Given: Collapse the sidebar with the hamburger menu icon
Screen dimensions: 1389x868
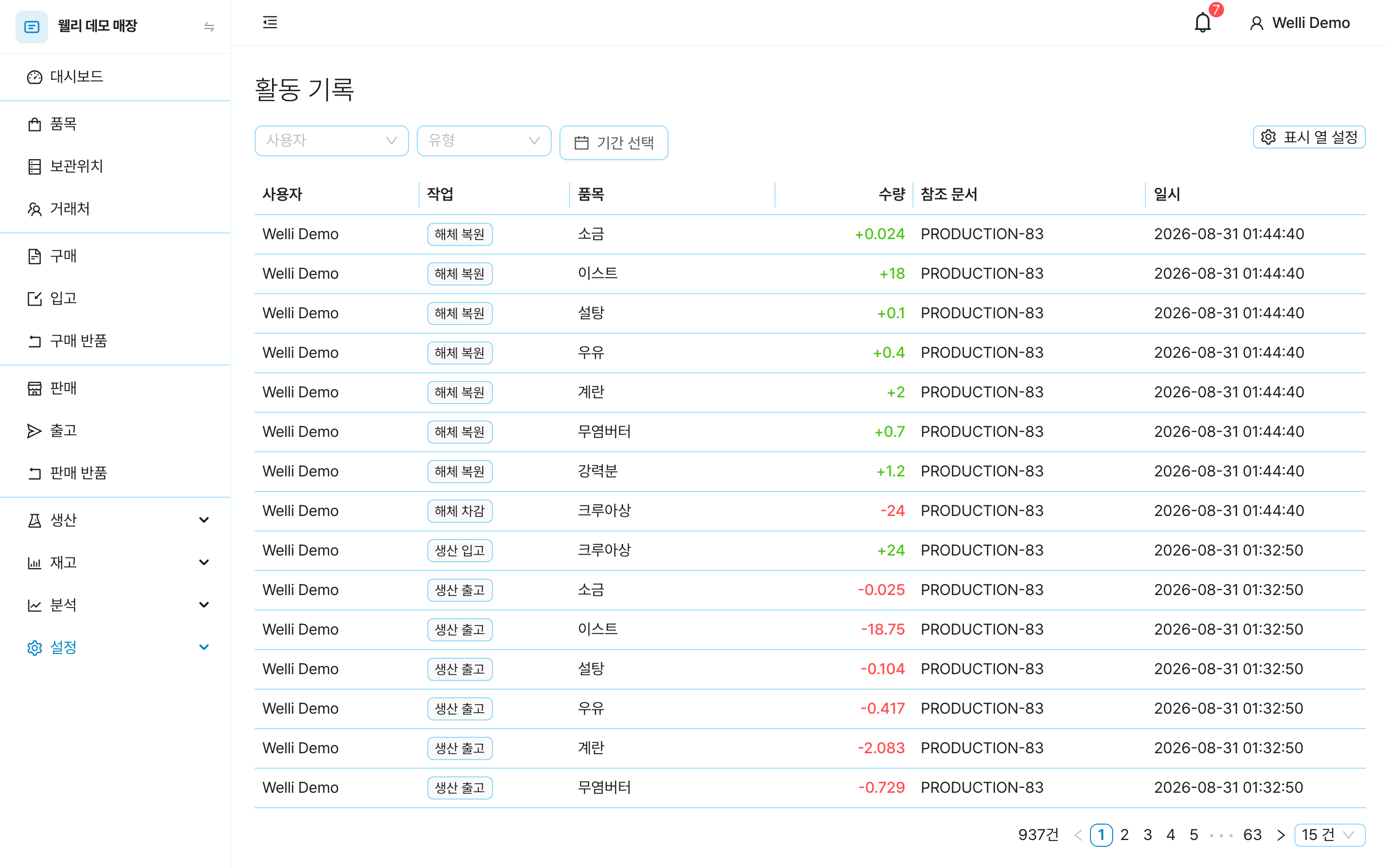Looking at the screenshot, I should coord(270,22).
